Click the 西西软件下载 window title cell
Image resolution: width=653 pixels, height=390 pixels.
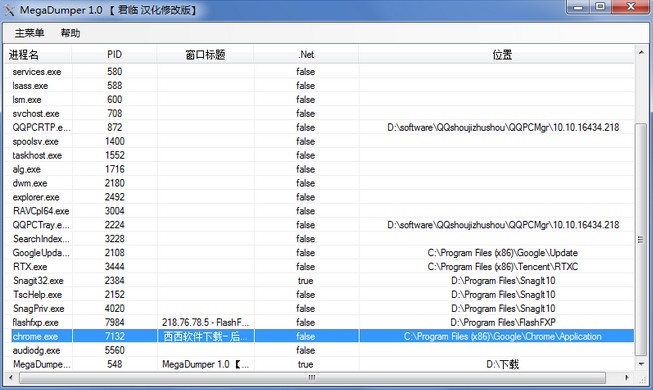[x=206, y=336]
